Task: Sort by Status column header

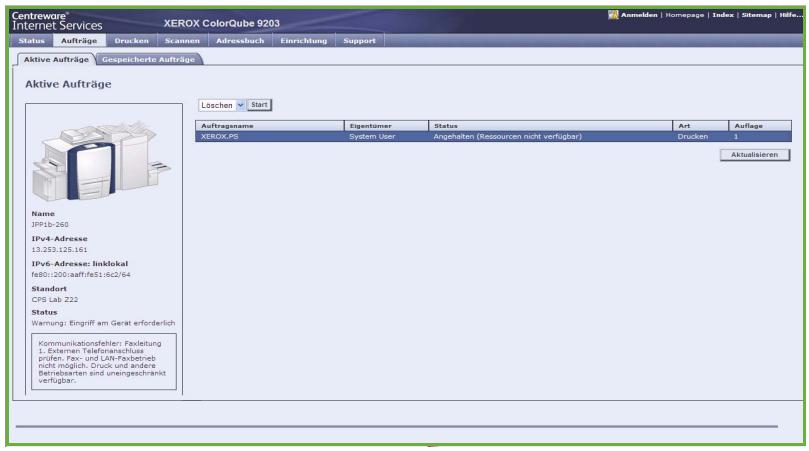Action: [551, 125]
